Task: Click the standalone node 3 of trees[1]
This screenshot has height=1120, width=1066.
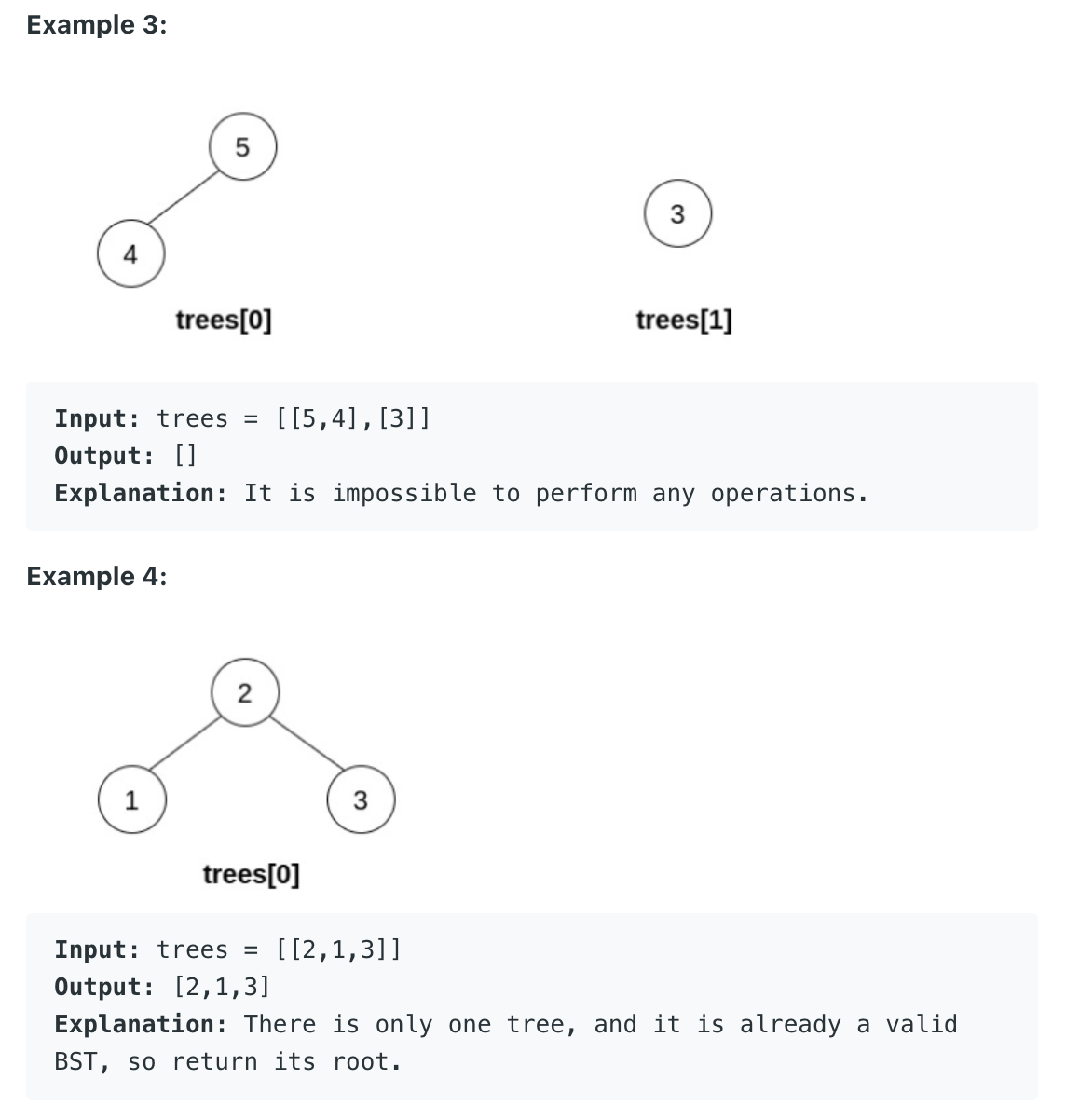Action: click(677, 213)
